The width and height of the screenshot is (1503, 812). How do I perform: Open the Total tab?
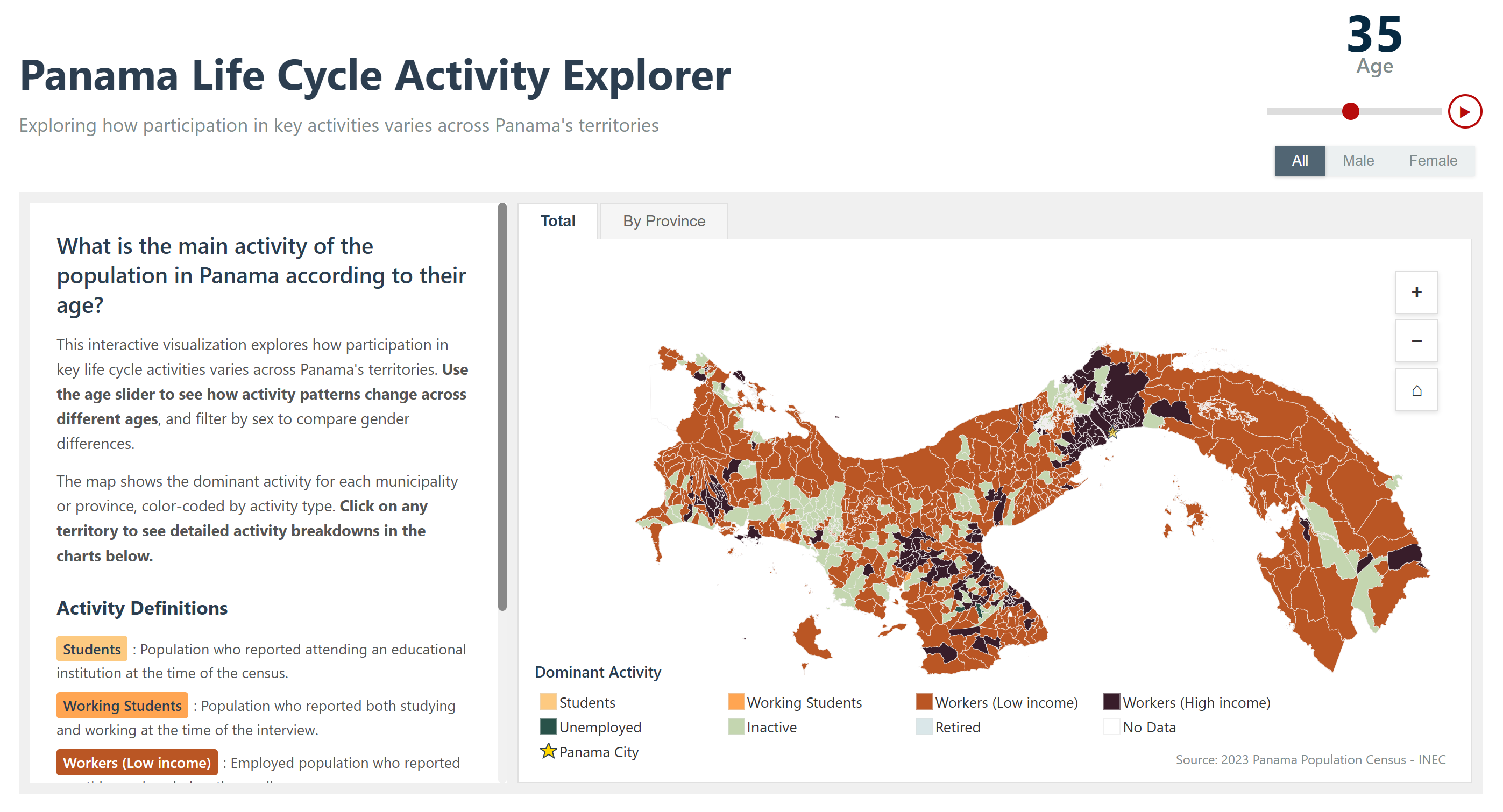point(557,221)
